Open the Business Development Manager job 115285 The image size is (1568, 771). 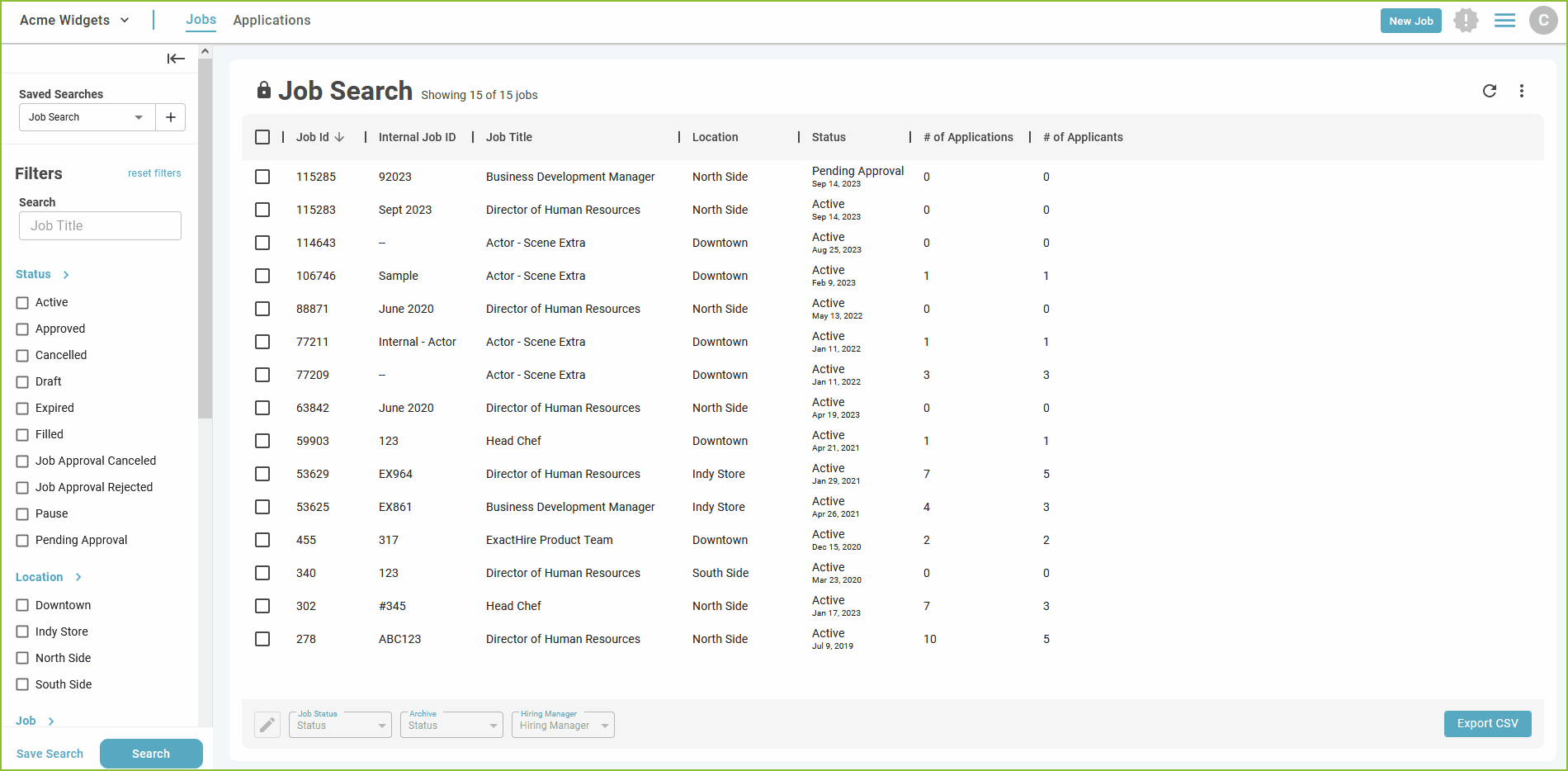click(570, 177)
